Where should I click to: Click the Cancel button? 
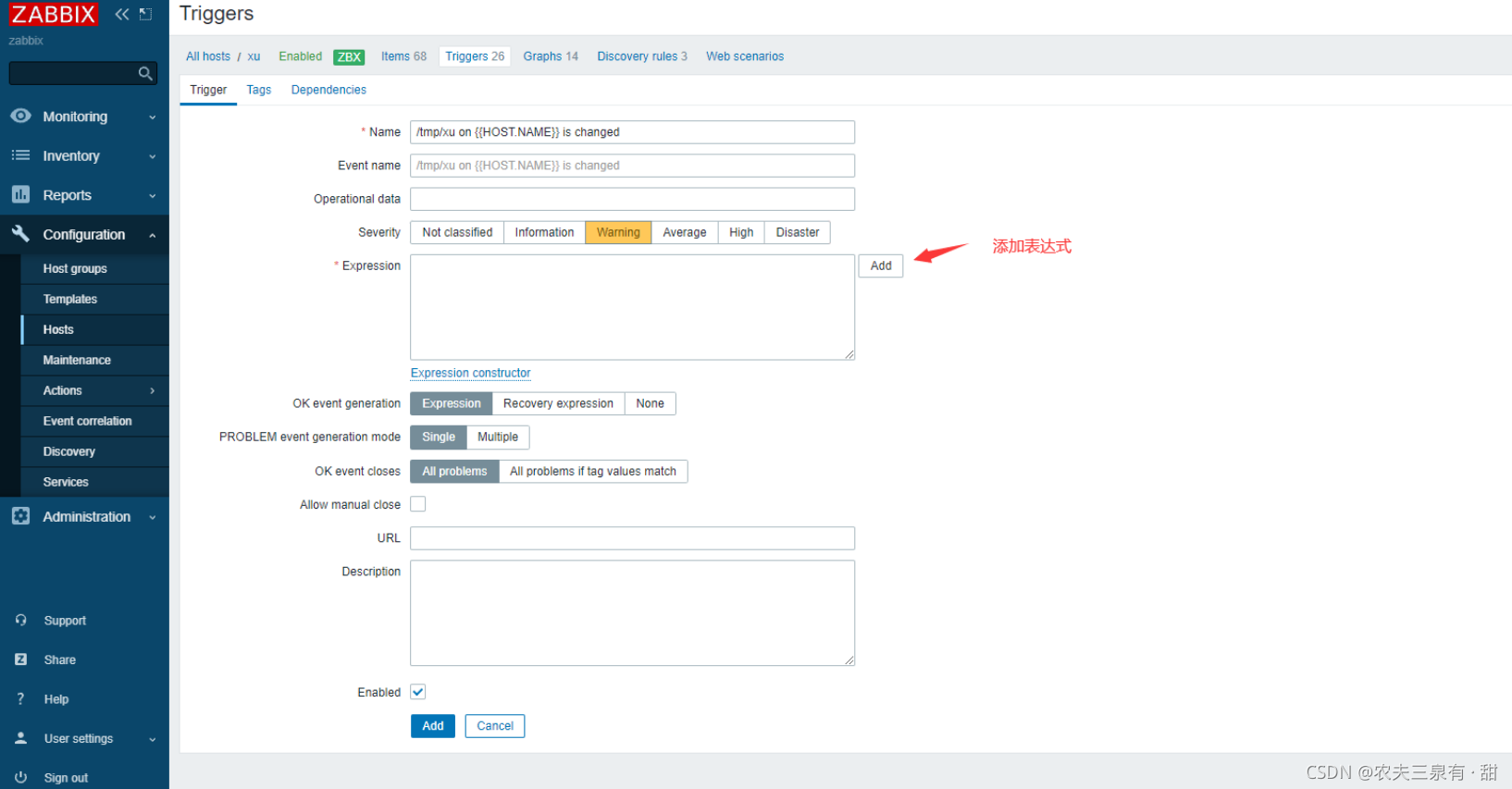coord(495,726)
